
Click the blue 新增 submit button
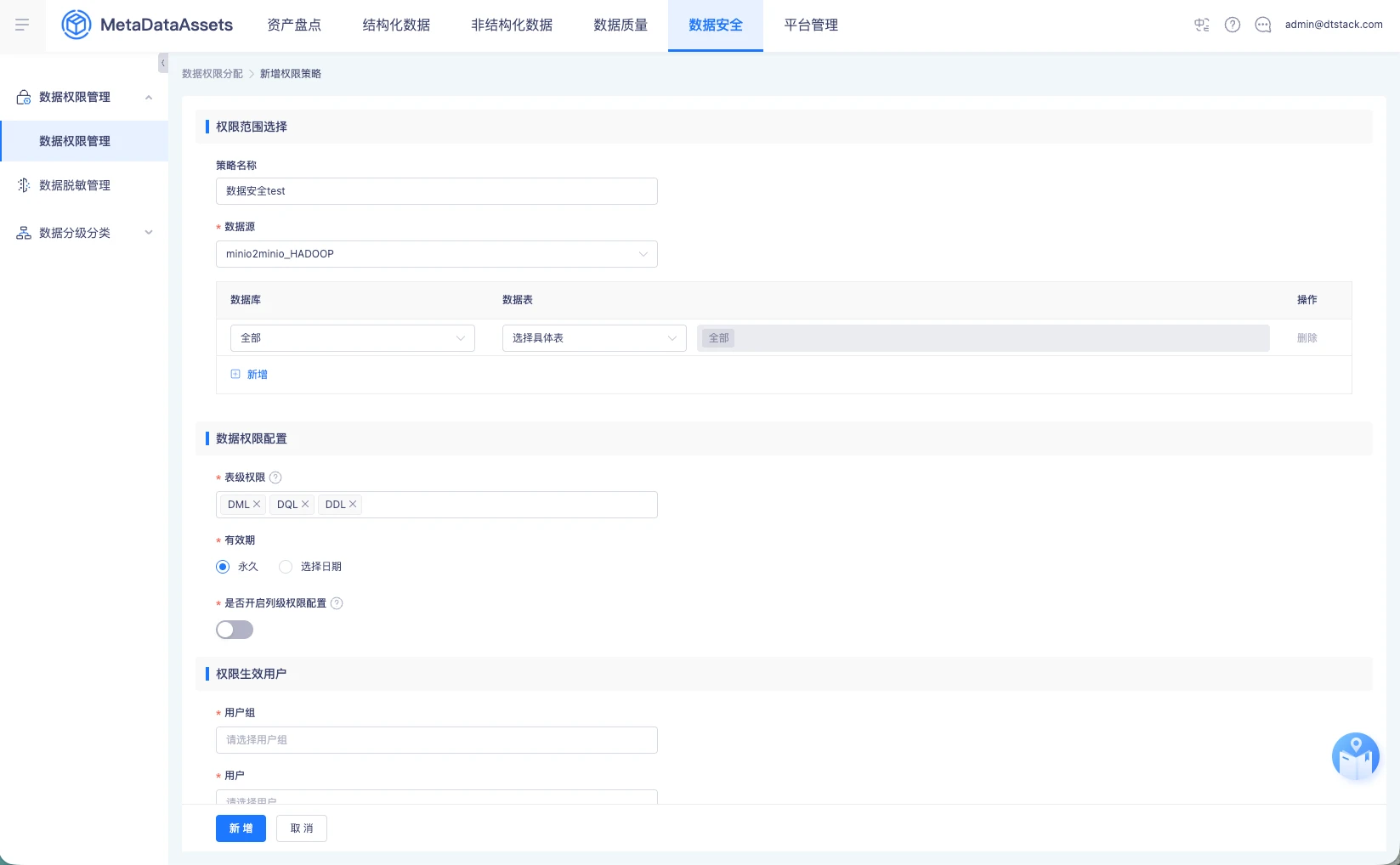pos(241,828)
